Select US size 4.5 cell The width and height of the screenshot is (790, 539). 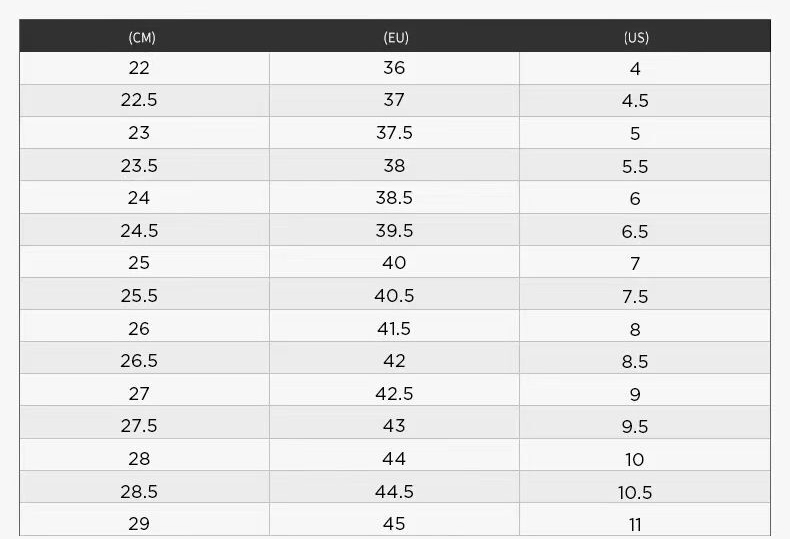(x=635, y=101)
